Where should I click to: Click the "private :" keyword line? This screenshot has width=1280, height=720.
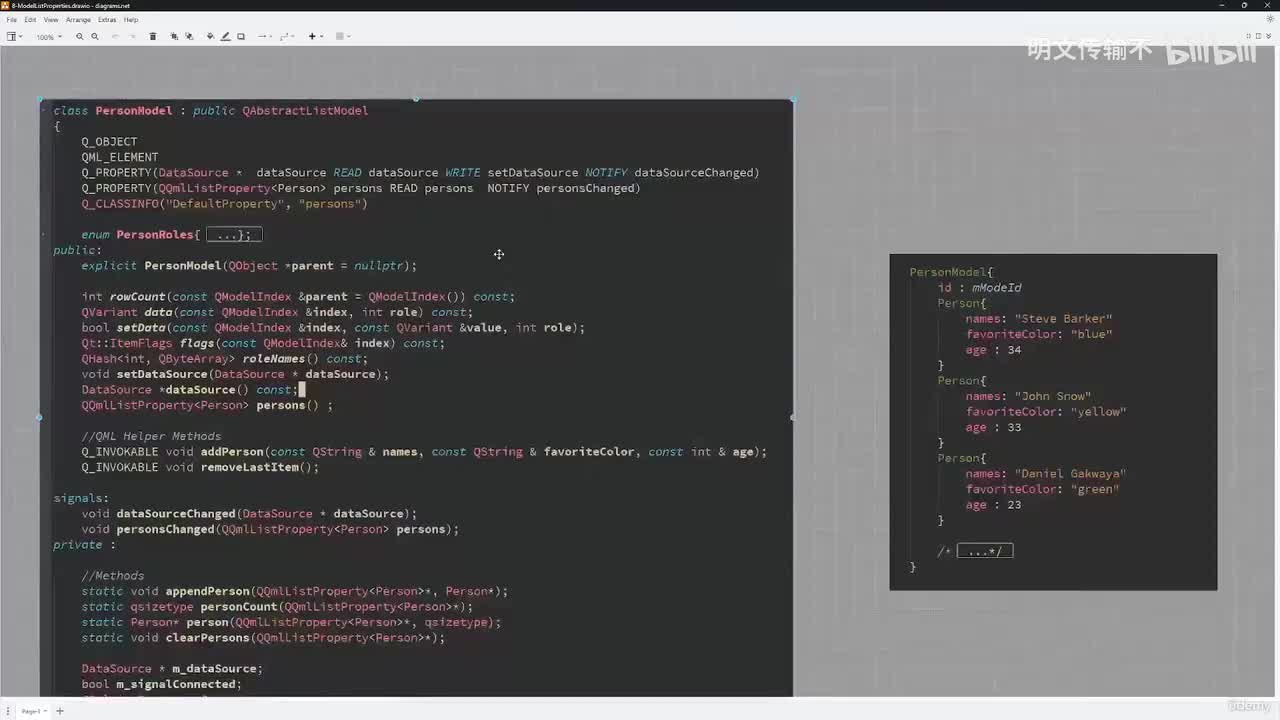click(85, 545)
